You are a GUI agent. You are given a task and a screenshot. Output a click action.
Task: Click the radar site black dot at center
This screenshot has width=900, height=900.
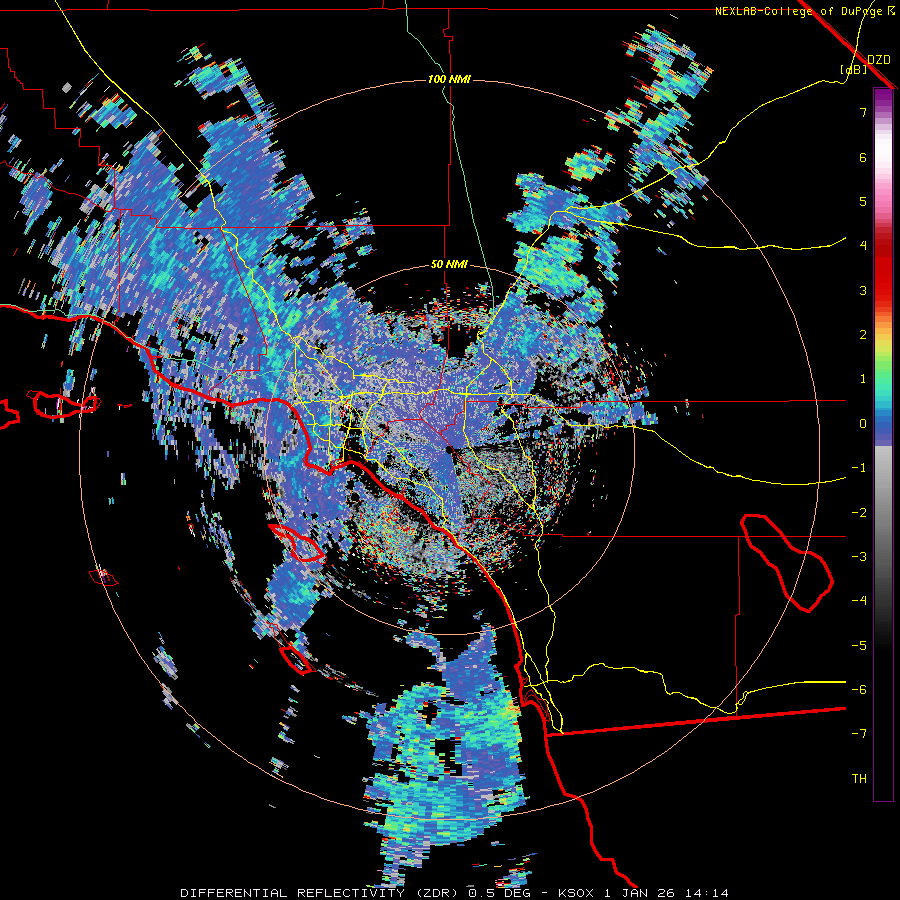(x=449, y=450)
